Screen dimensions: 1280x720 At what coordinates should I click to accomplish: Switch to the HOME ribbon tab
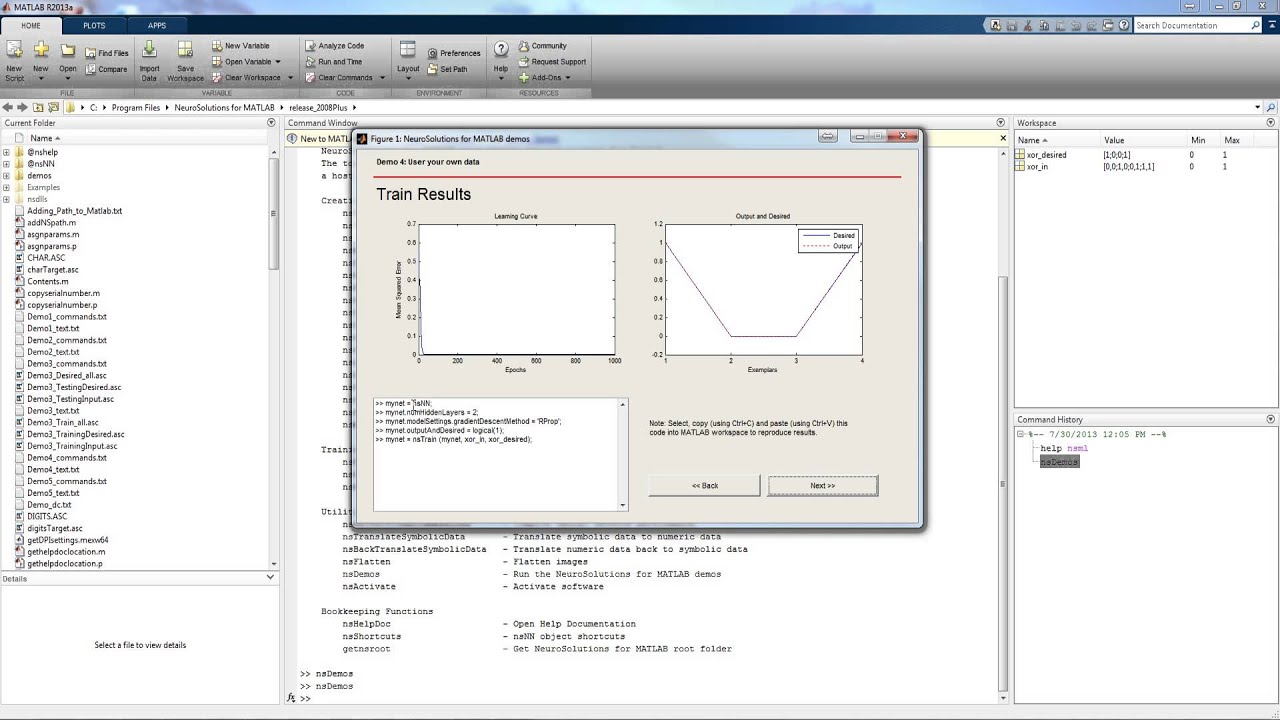[31, 25]
